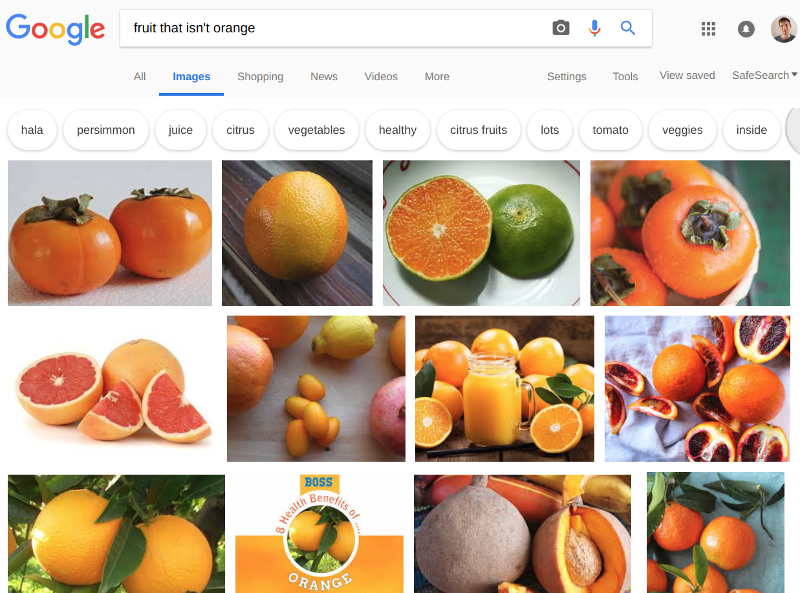Switch to the All results tab

139,77
